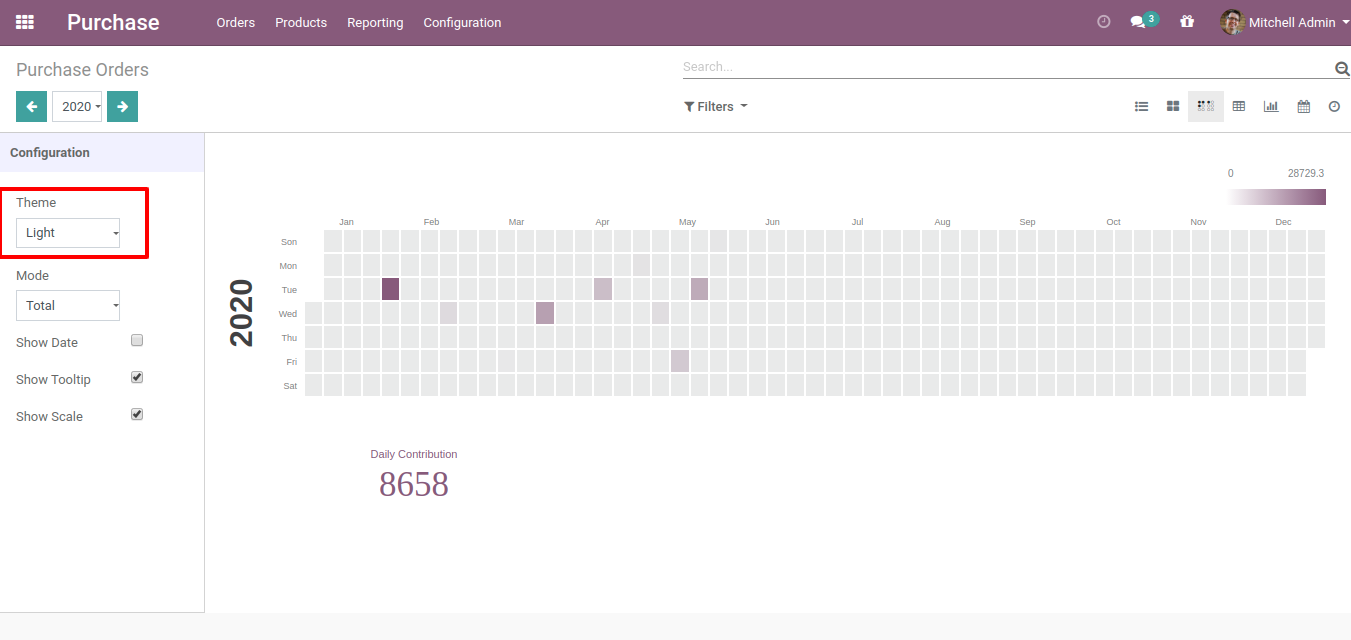
Task: Switch to graph chart view icon
Action: tap(1271, 106)
